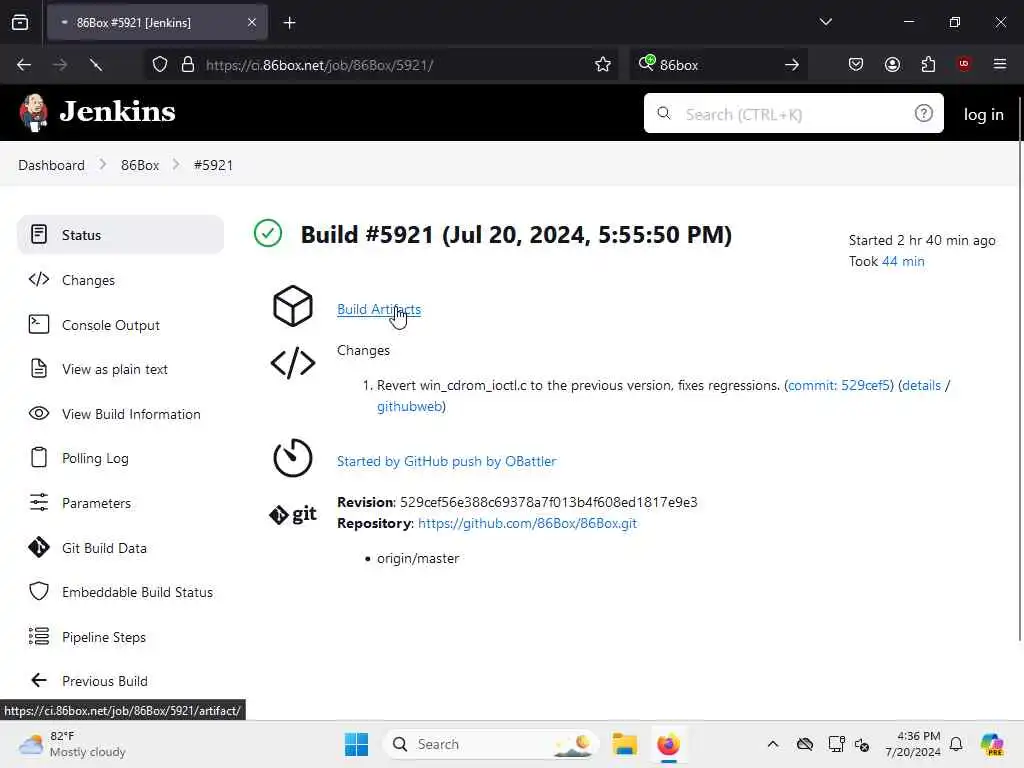Click the browser URL address bar
Viewport: 1024px width, 768px height.
[382, 65]
